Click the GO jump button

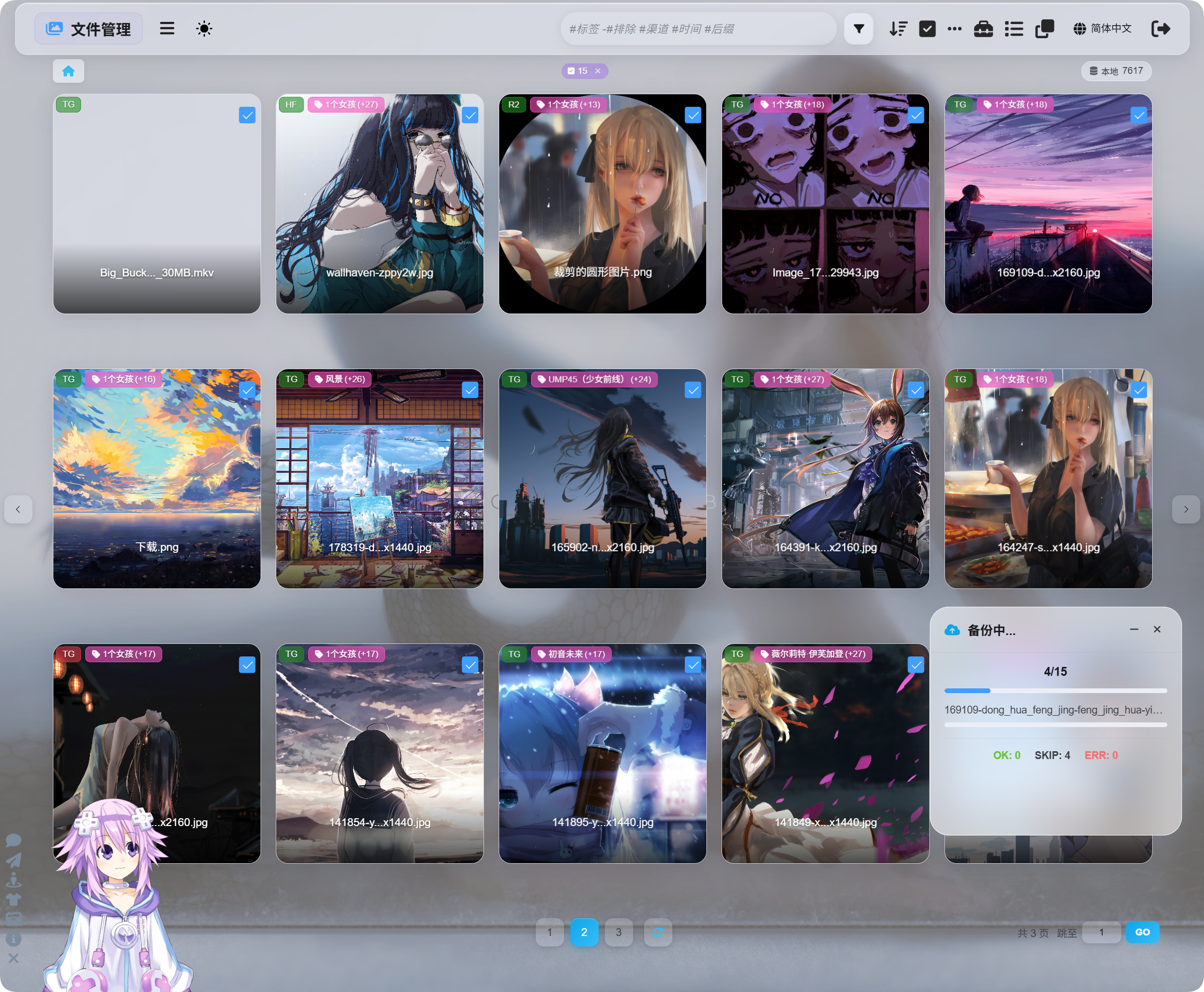pos(1142,932)
